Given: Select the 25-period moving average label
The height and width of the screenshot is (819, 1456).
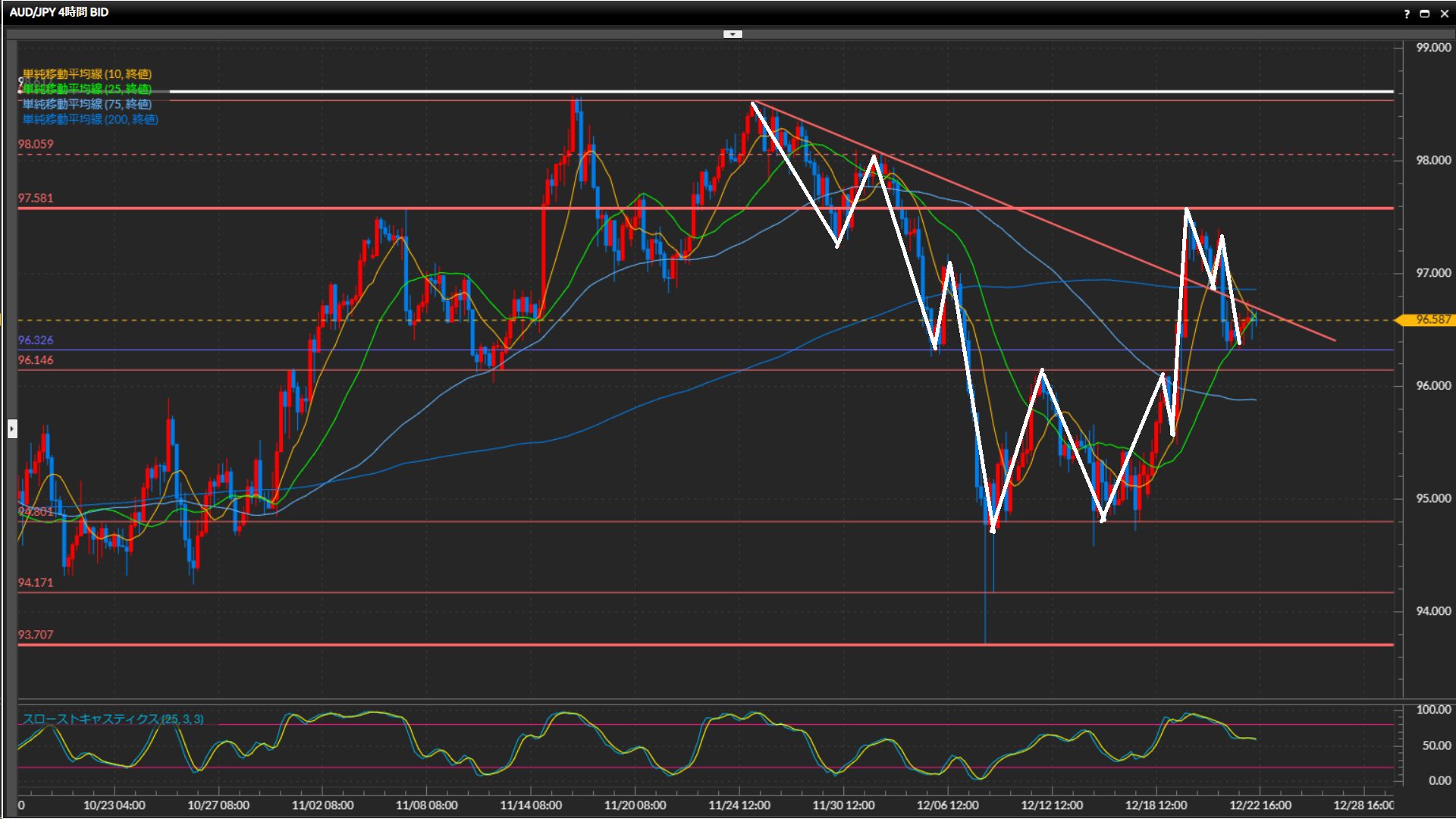Looking at the screenshot, I should [x=87, y=89].
